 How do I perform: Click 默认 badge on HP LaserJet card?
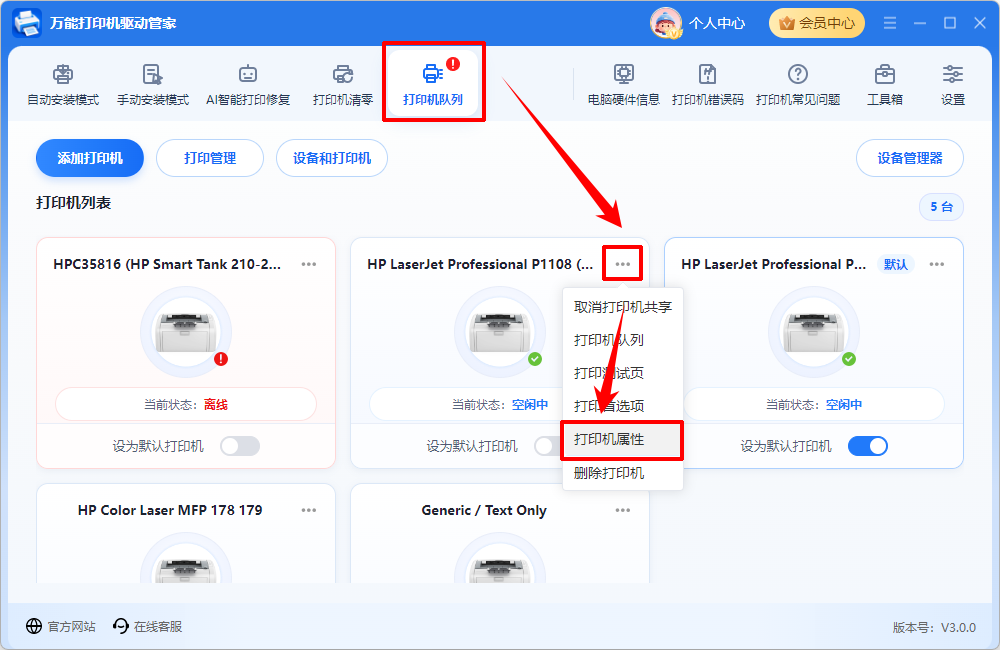click(895, 264)
